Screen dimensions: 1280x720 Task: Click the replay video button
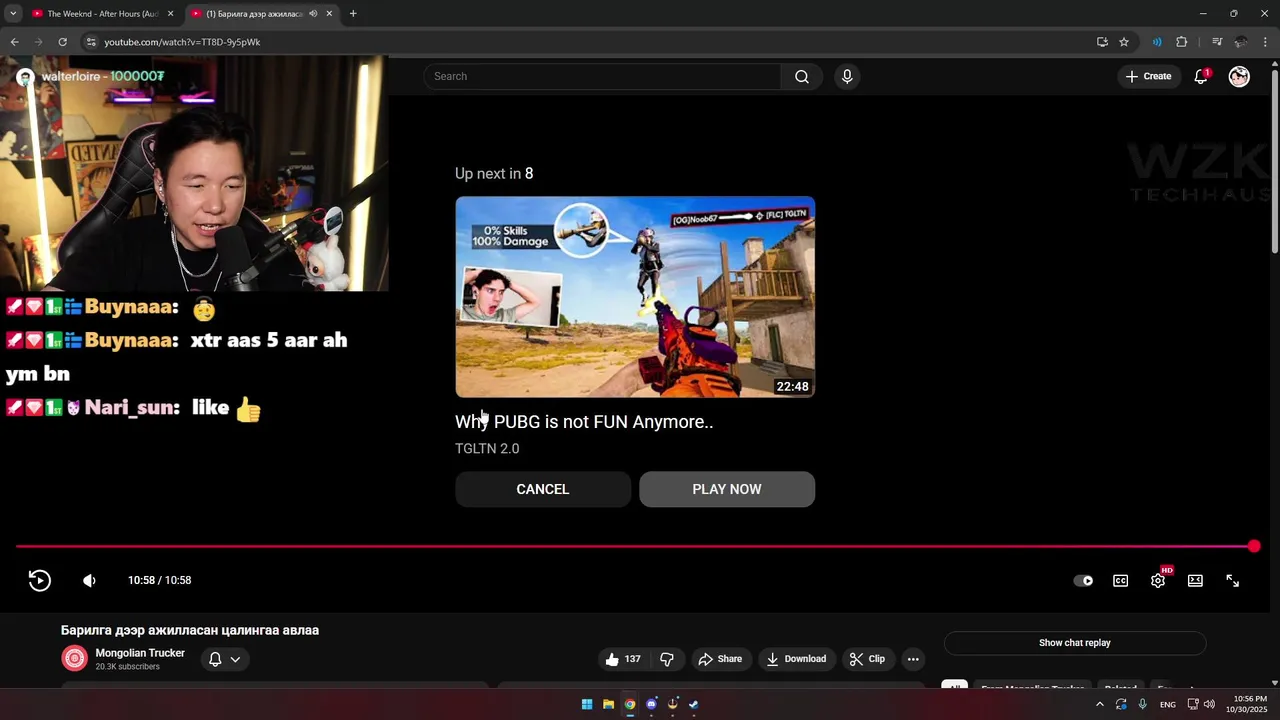(39, 580)
